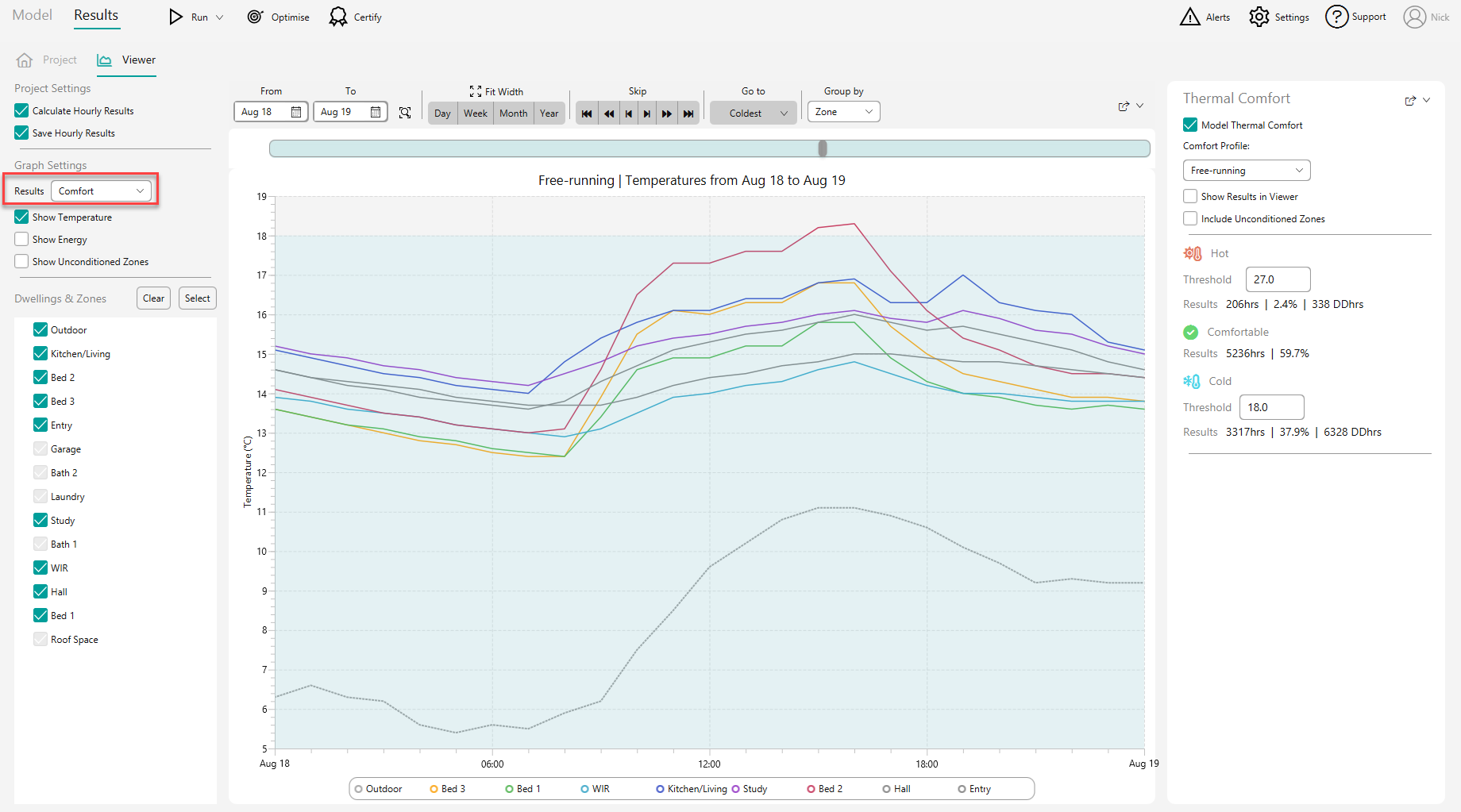Viewport: 1461px width, 812px height.
Task: Open the Run dropdown arrow
Action: pyautogui.click(x=220, y=17)
